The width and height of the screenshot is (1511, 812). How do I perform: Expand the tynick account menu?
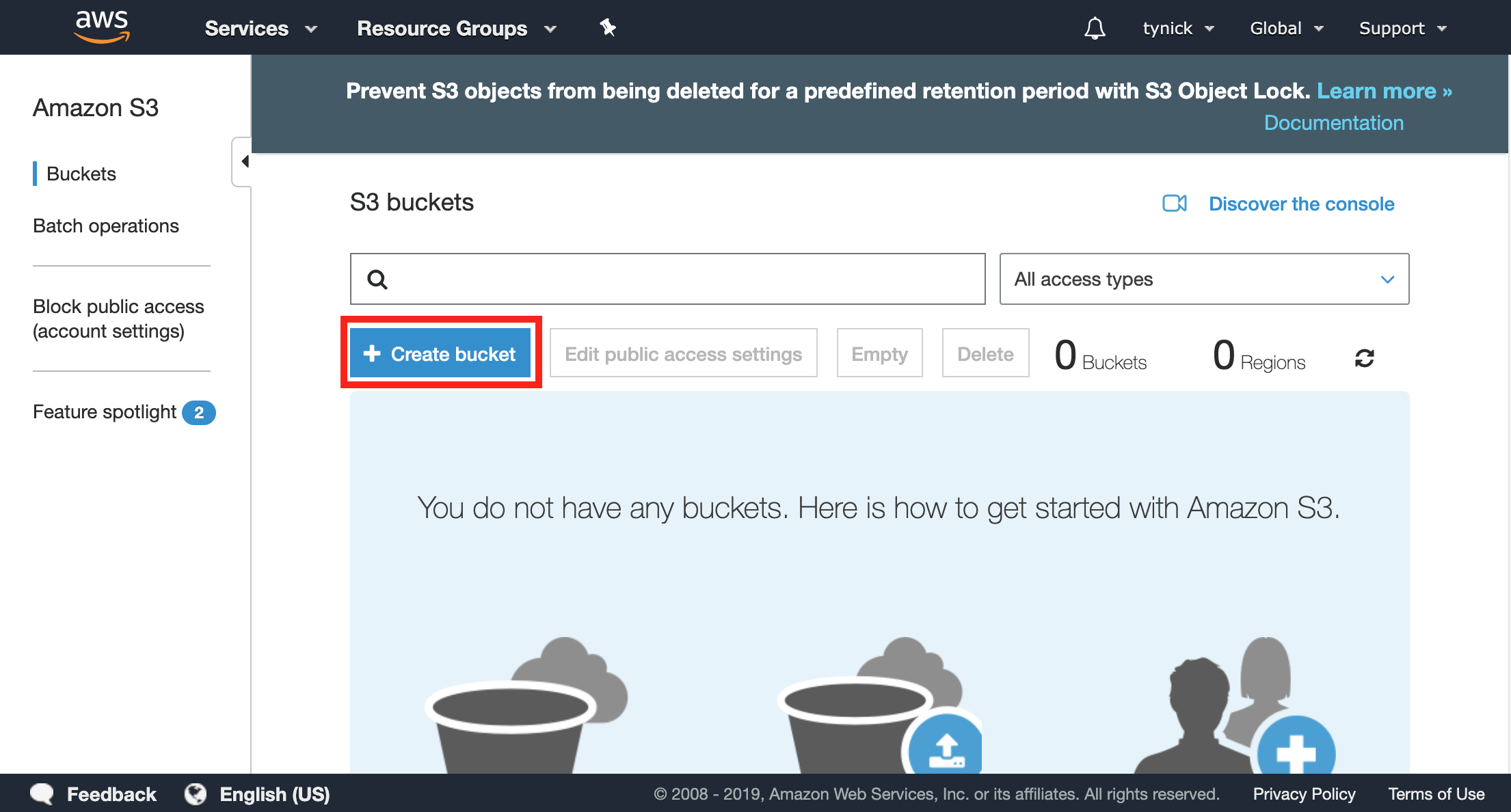(x=1179, y=28)
